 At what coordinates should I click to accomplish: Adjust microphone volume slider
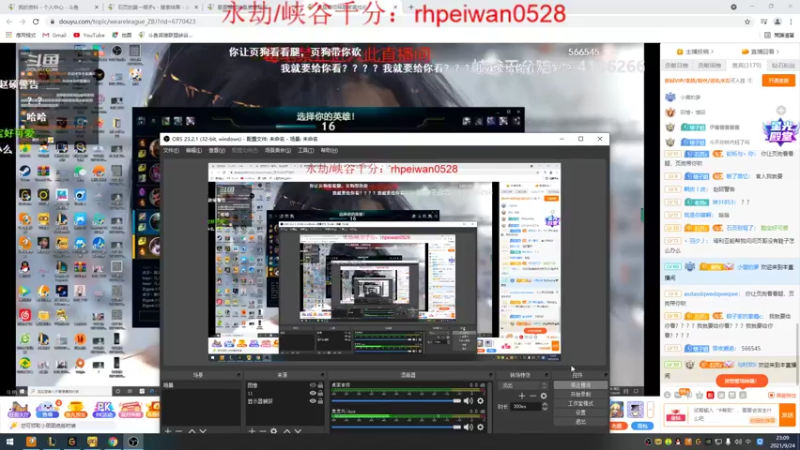pyautogui.click(x=396, y=427)
